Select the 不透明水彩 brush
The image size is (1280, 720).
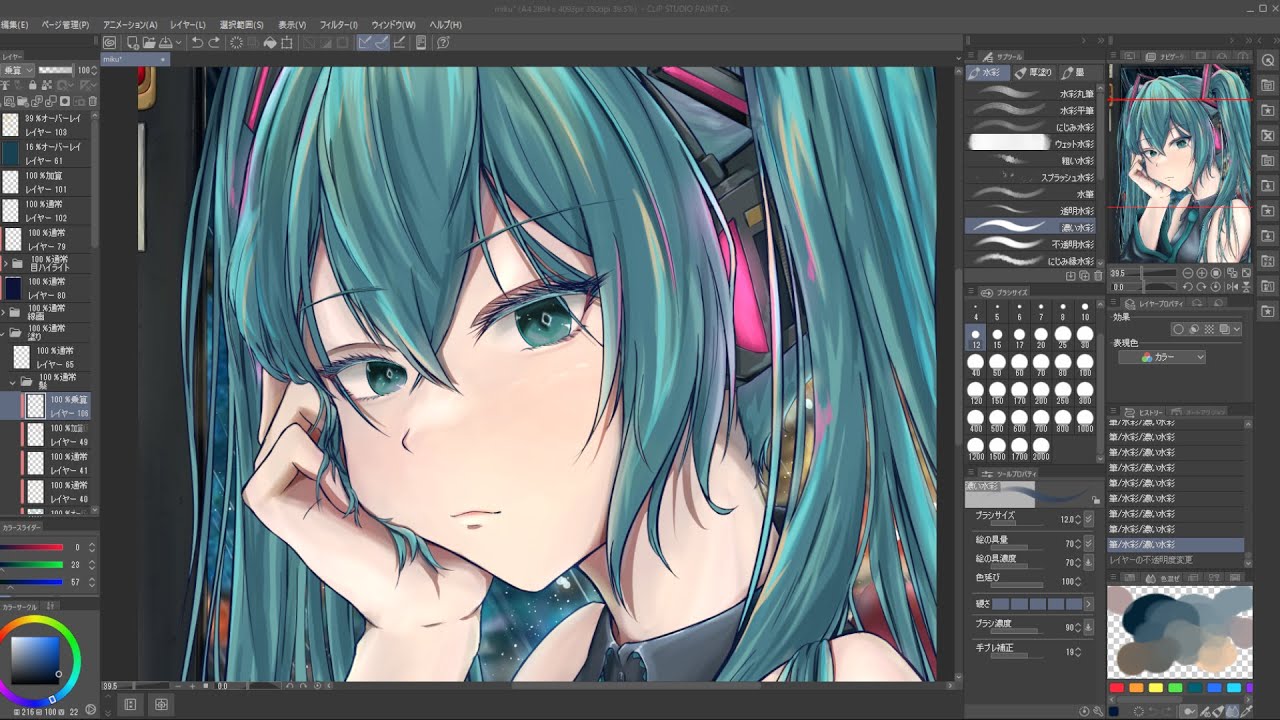[x=1033, y=243]
